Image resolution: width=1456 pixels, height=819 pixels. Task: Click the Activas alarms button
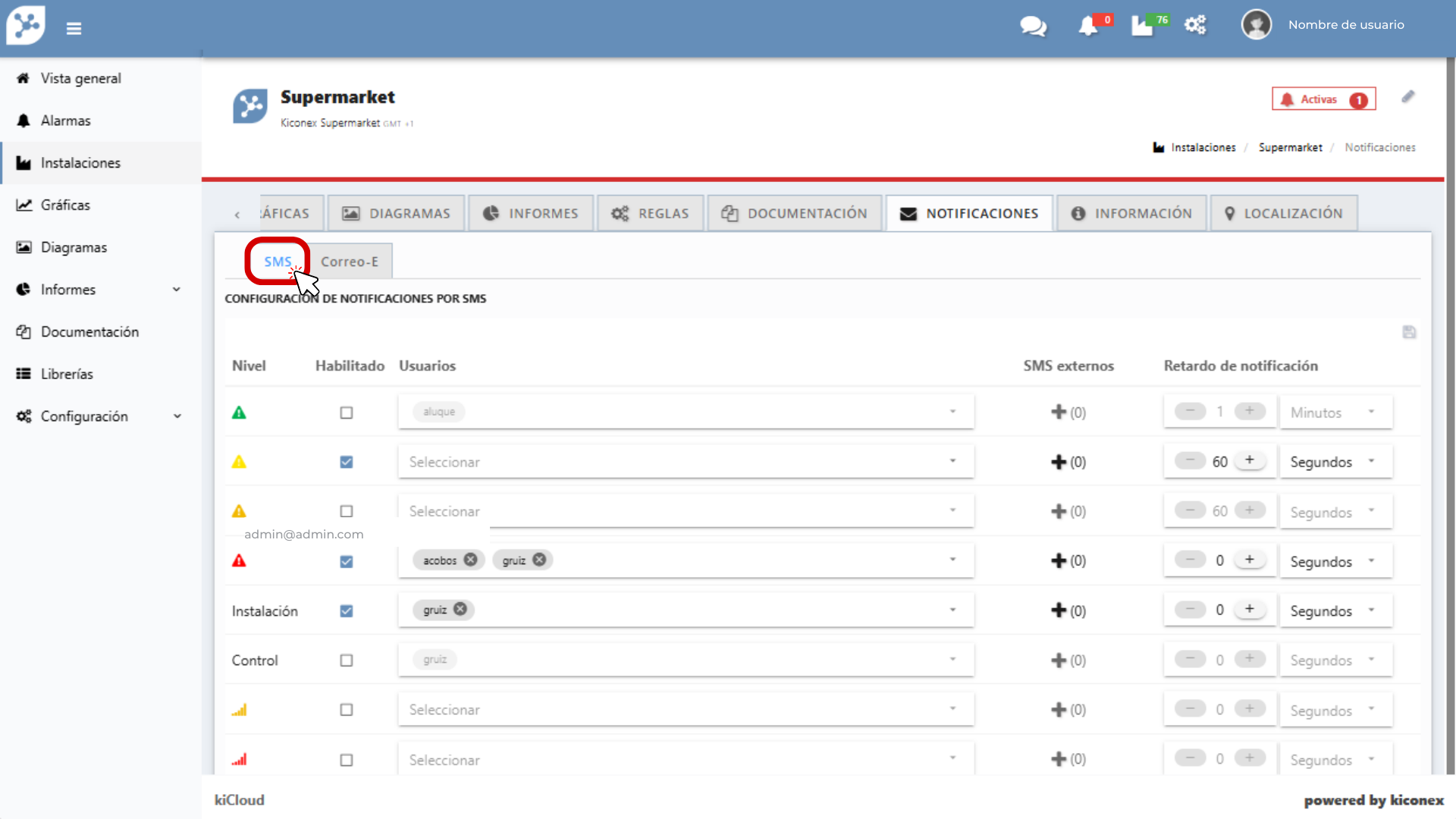pyautogui.click(x=1323, y=99)
